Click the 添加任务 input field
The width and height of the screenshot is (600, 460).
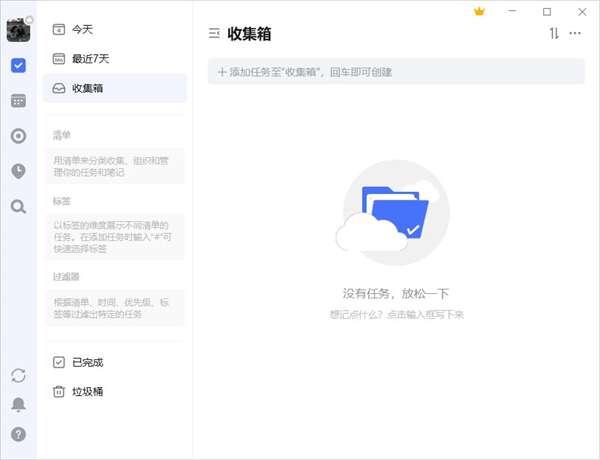(x=396, y=72)
